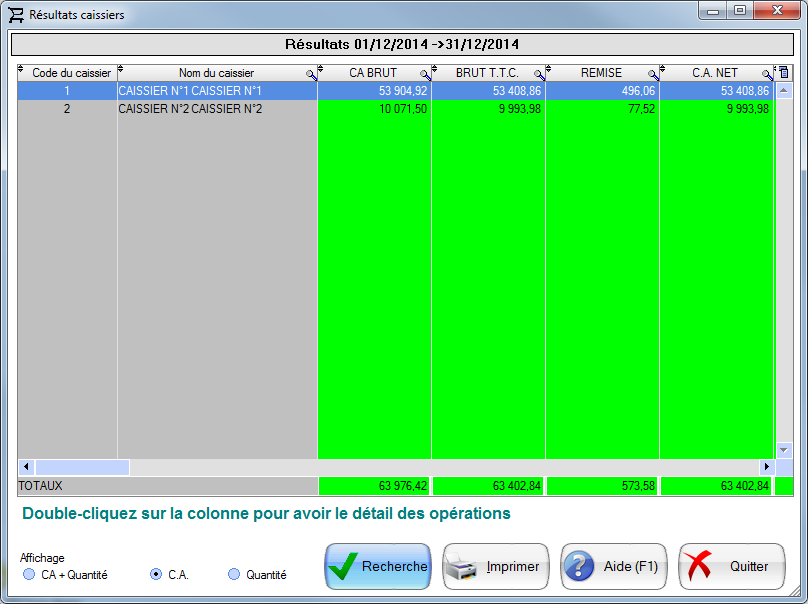Click the sort arrow on Code du caissier header

[x=22, y=70]
